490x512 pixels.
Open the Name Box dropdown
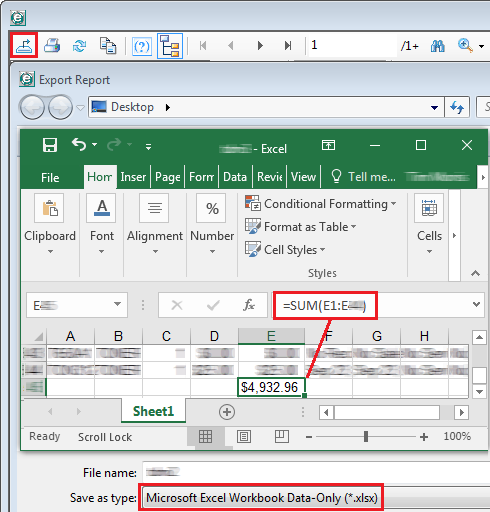(117, 304)
